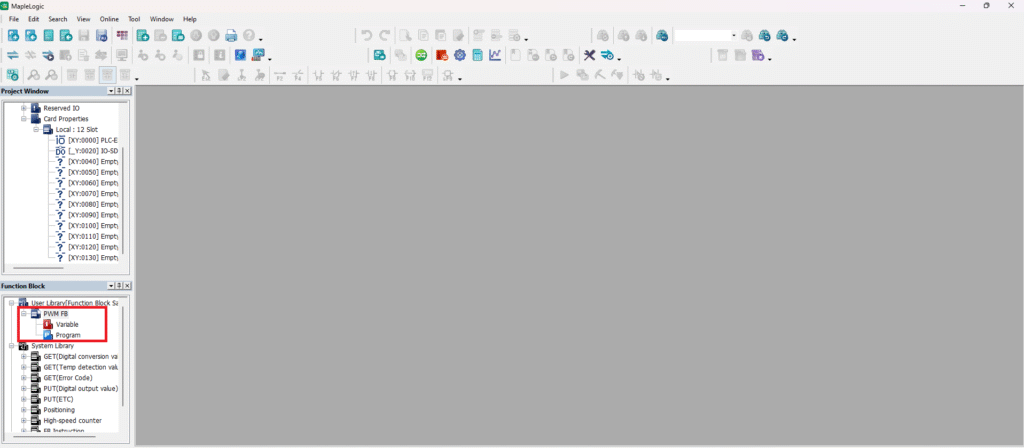1024x448 pixels.
Task: Click the red document icon in second toolbar
Action: [x=442, y=56]
